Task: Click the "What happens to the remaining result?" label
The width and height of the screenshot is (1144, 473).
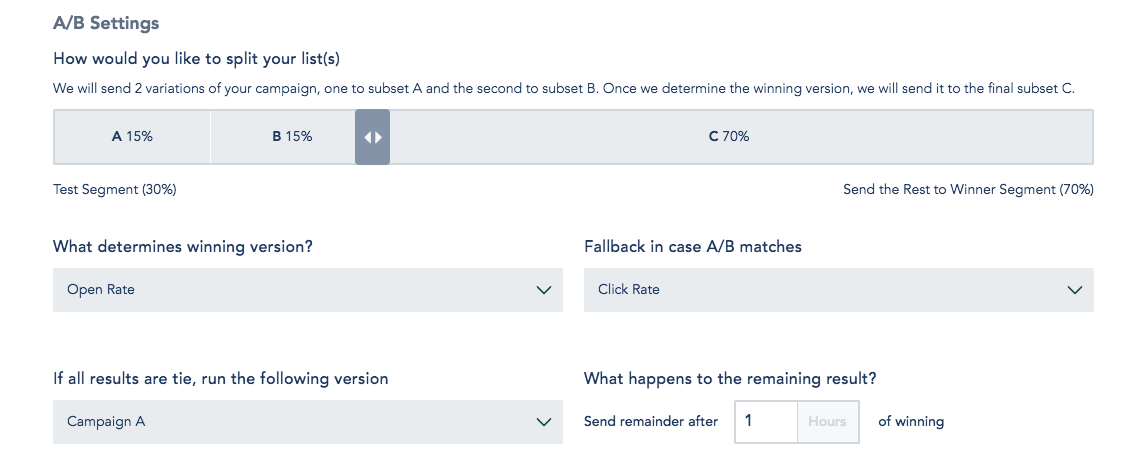Action: tap(730, 379)
